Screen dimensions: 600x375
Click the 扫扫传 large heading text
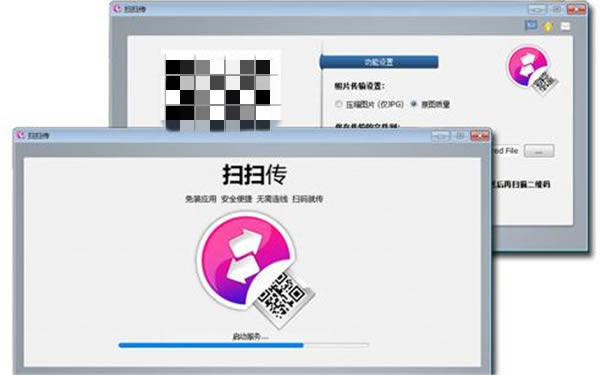point(254,175)
